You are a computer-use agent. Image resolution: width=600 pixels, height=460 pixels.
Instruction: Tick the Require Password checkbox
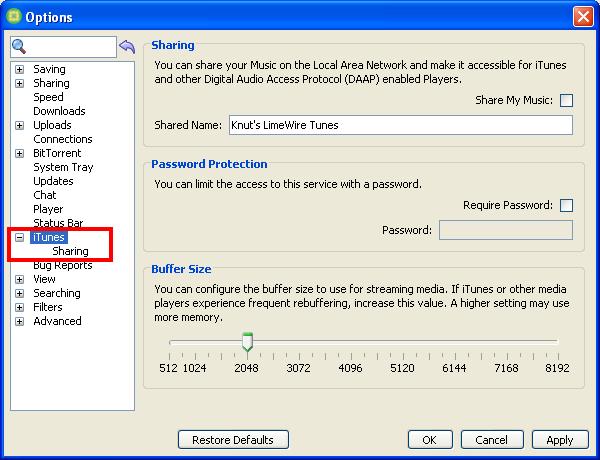(566, 206)
